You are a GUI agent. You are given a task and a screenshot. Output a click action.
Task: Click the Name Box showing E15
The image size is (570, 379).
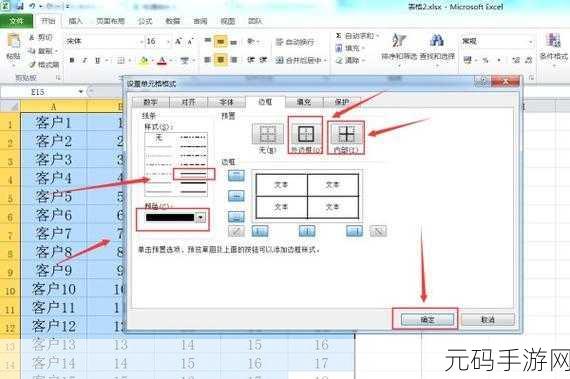point(38,92)
